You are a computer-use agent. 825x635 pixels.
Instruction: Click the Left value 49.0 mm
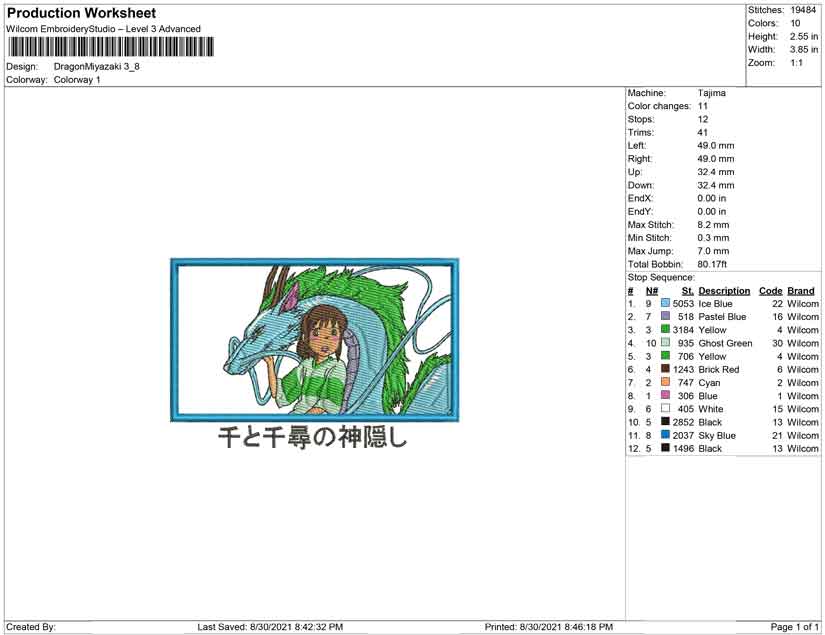(x=716, y=146)
